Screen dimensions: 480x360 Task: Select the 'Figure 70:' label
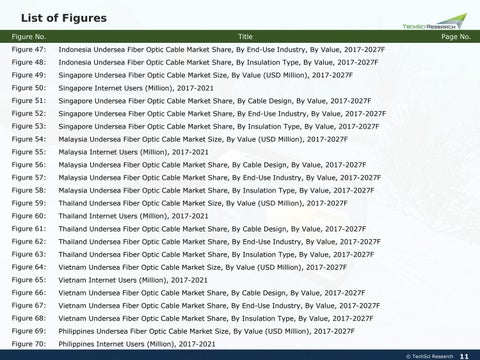click(29, 344)
